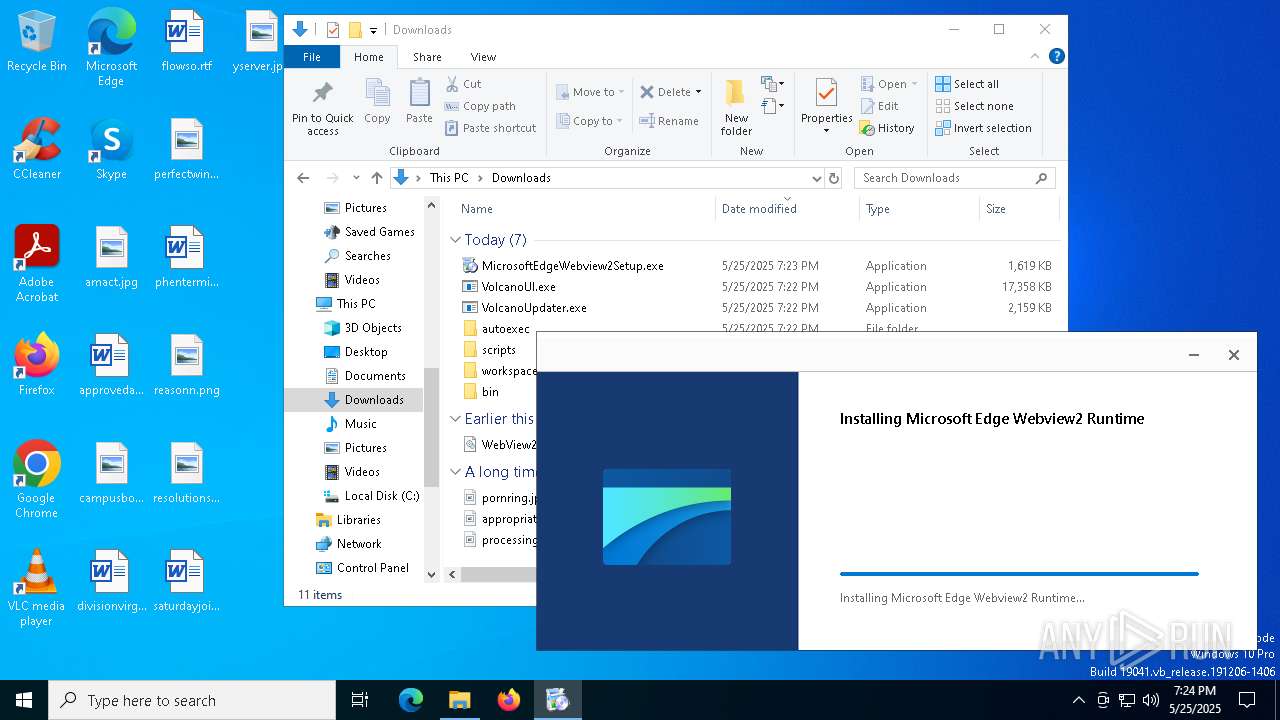
Task: Select Local Disk (C:) in navigation pane
Action: [371, 496]
